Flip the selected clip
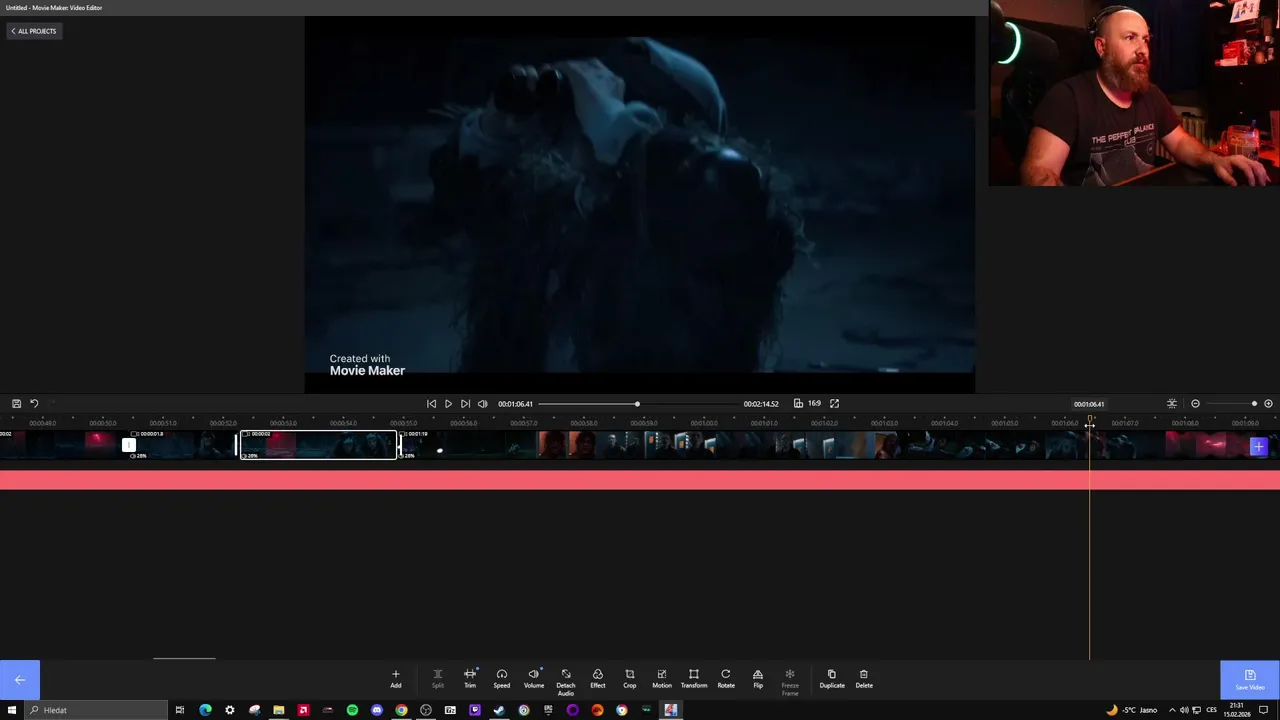The height and width of the screenshot is (720, 1280). (758, 679)
